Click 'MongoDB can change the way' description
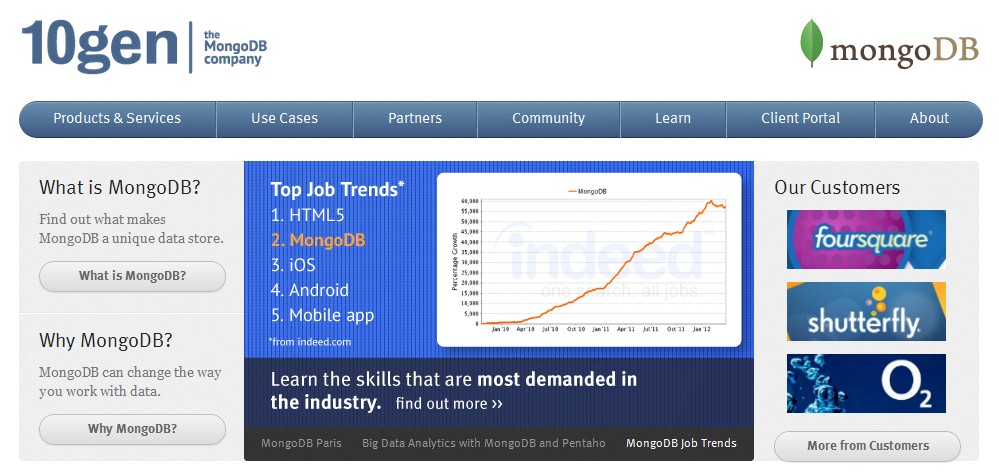Screen dimensions: 999x476 [x=130, y=382]
